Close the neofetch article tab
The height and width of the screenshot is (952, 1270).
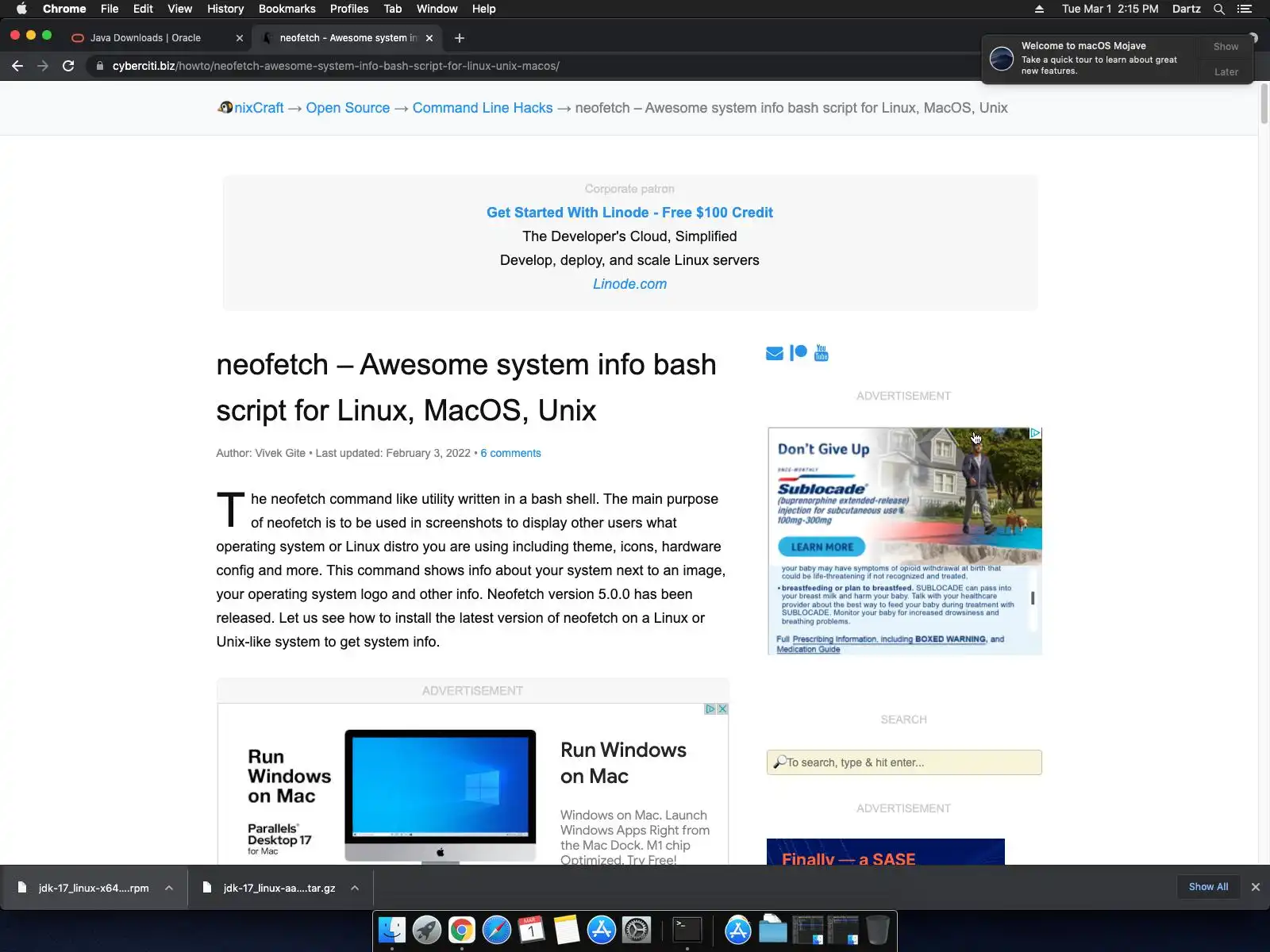[429, 38]
